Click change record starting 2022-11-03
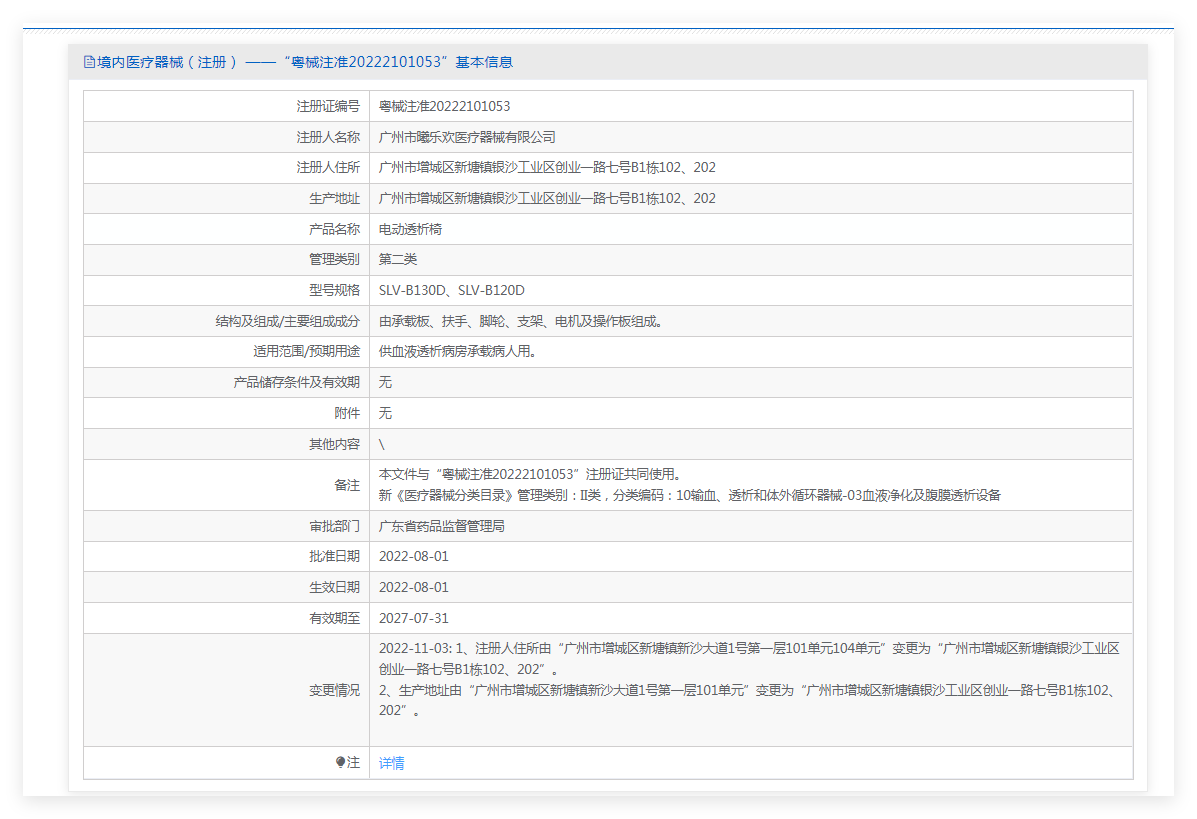This screenshot has width=1197, height=819. [x=749, y=659]
